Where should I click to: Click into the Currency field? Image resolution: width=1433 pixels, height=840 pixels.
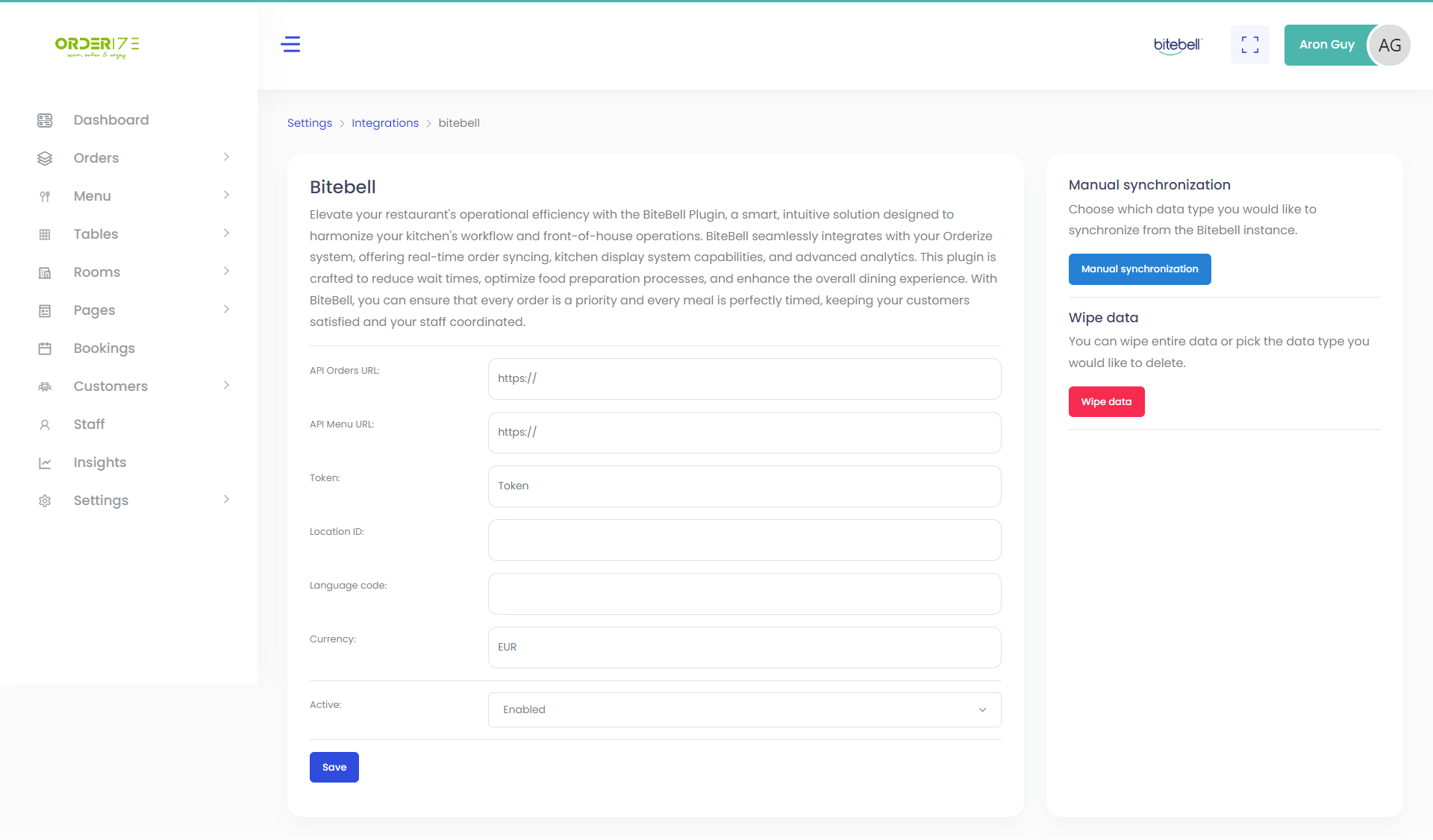[x=744, y=648]
